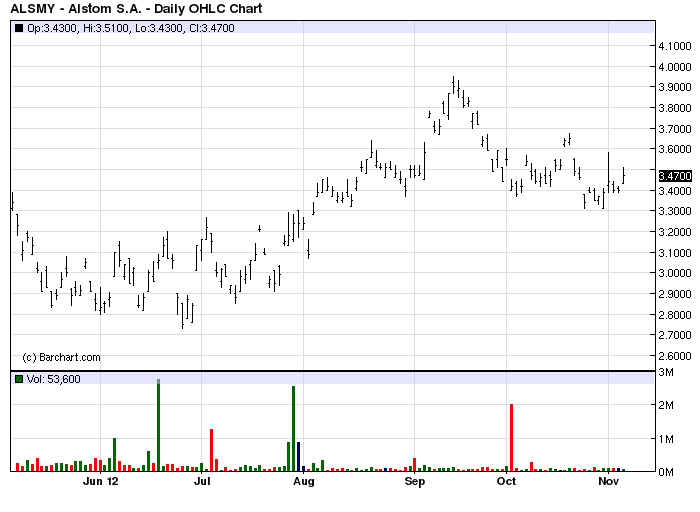Click the 'Nov' date axis label
700x512 pixels.
(609, 481)
